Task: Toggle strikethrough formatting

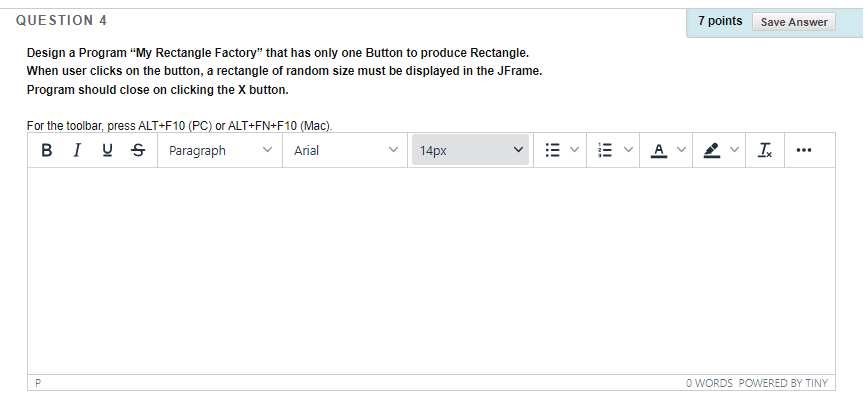Action: click(138, 150)
